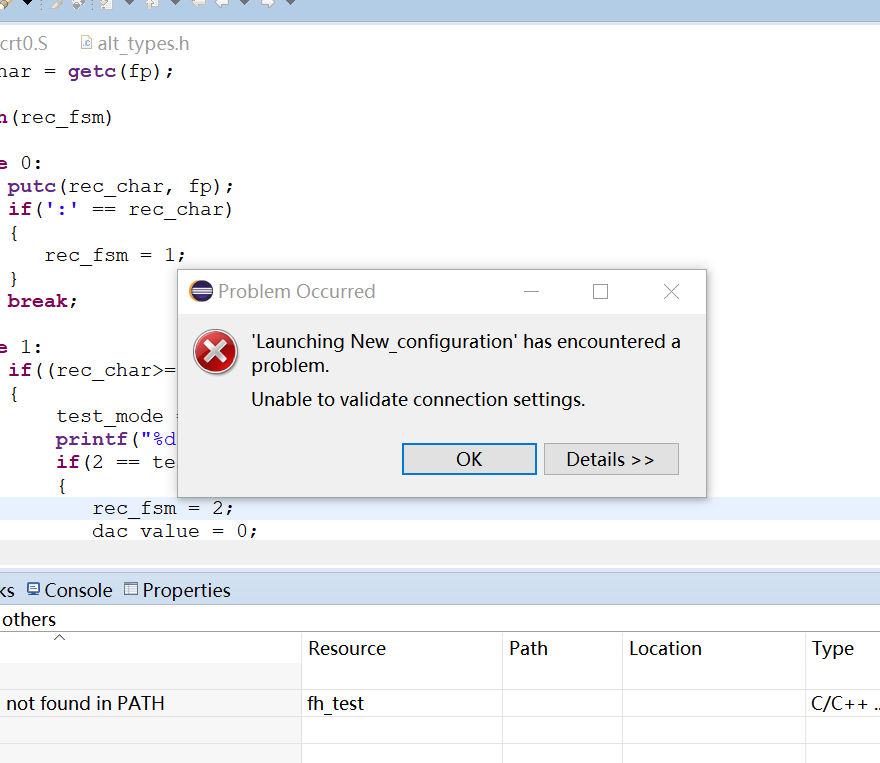The width and height of the screenshot is (880, 763).
Task: Click the C/C++ type cell
Action: tap(844, 704)
